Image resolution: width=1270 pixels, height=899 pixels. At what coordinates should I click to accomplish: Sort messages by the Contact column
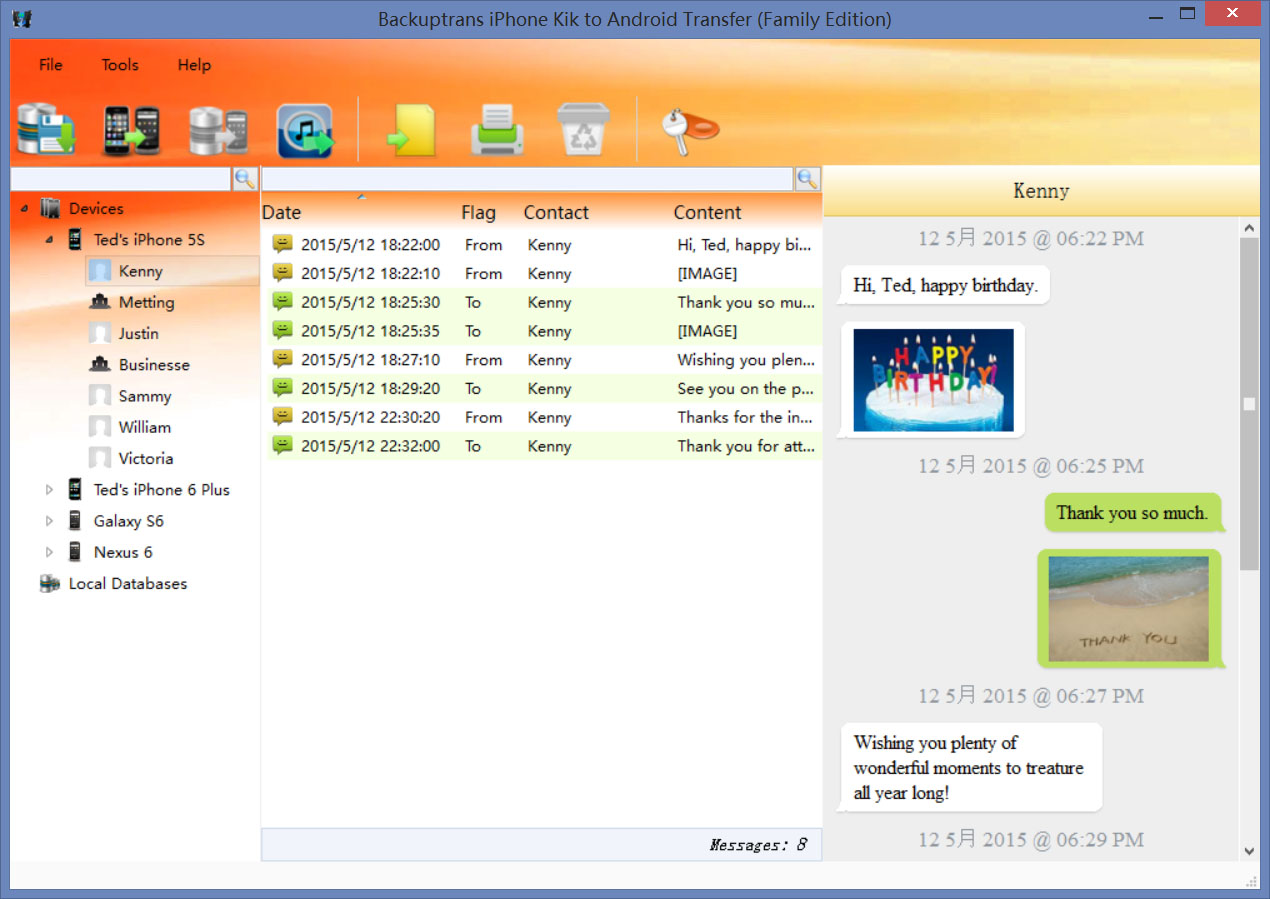(556, 212)
